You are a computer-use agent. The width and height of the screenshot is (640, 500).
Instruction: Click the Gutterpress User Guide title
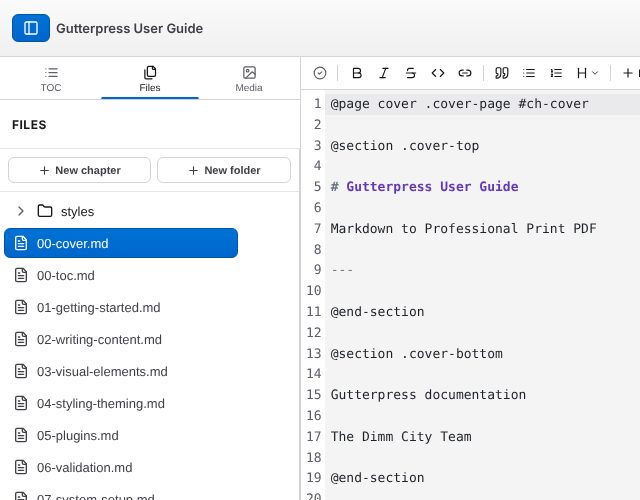pos(129,29)
